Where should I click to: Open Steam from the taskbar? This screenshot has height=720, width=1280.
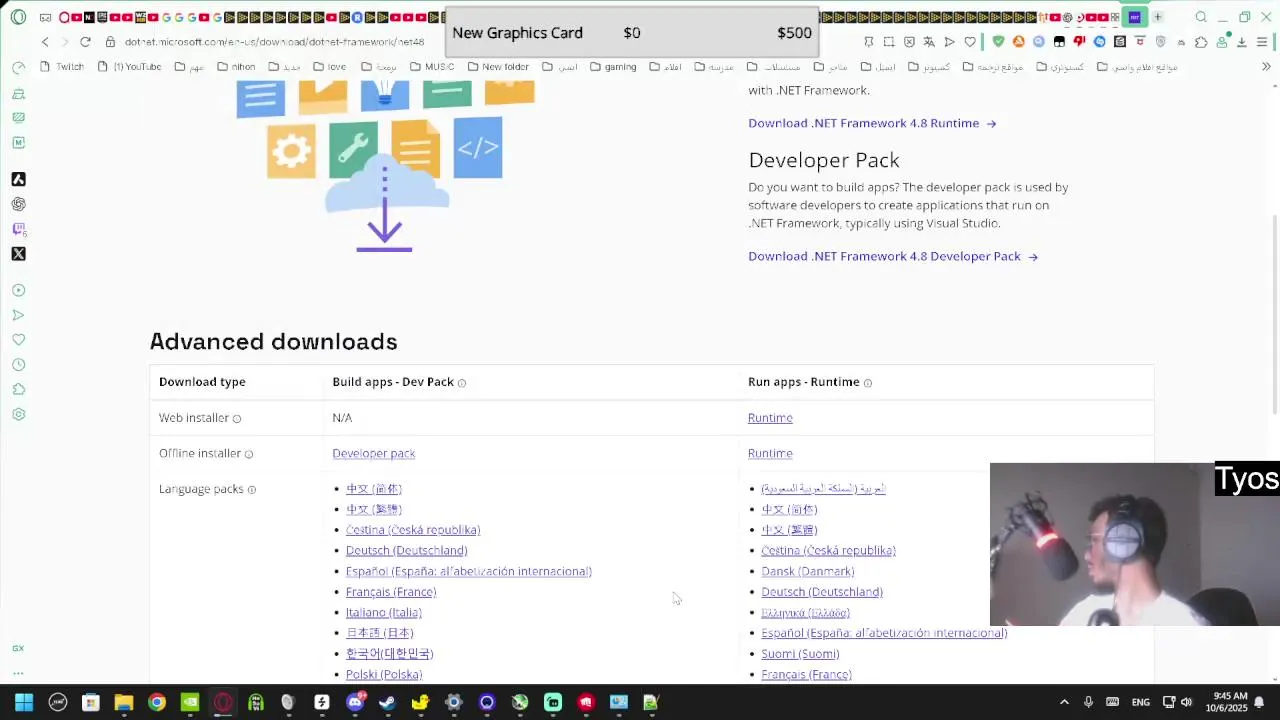[387, 702]
